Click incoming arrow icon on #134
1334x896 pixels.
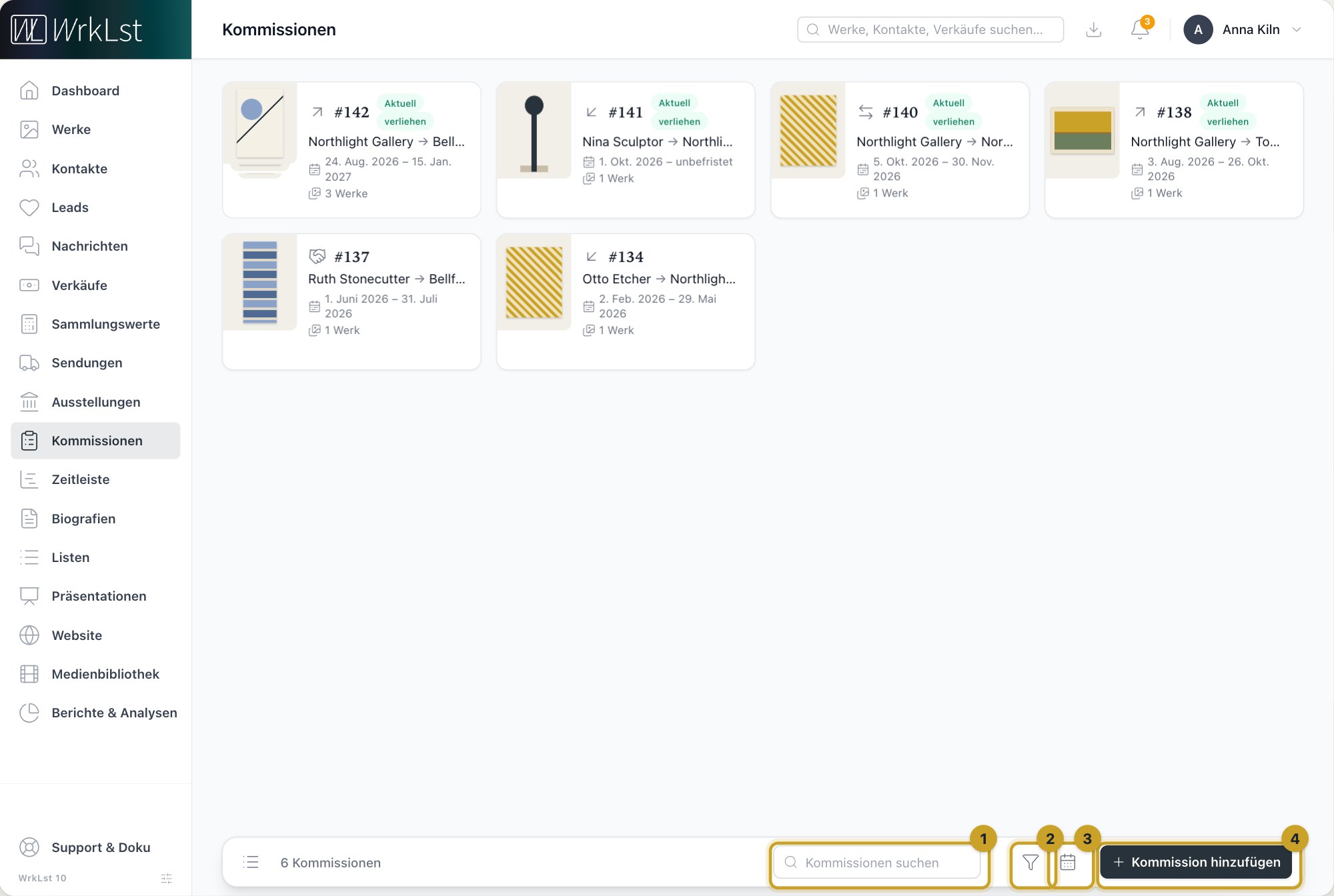click(x=592, y=256)
